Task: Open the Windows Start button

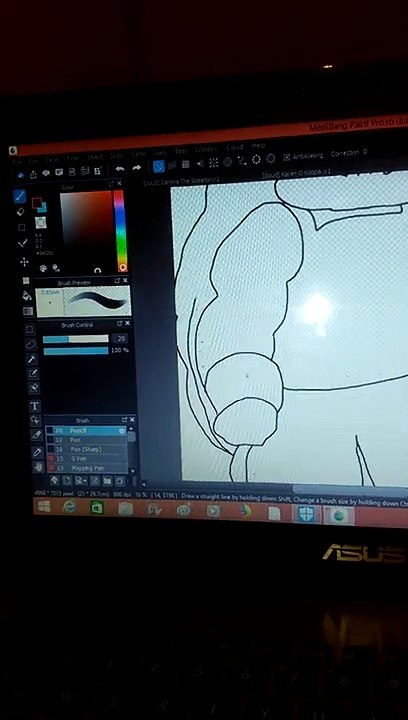Action: [45, 506]
